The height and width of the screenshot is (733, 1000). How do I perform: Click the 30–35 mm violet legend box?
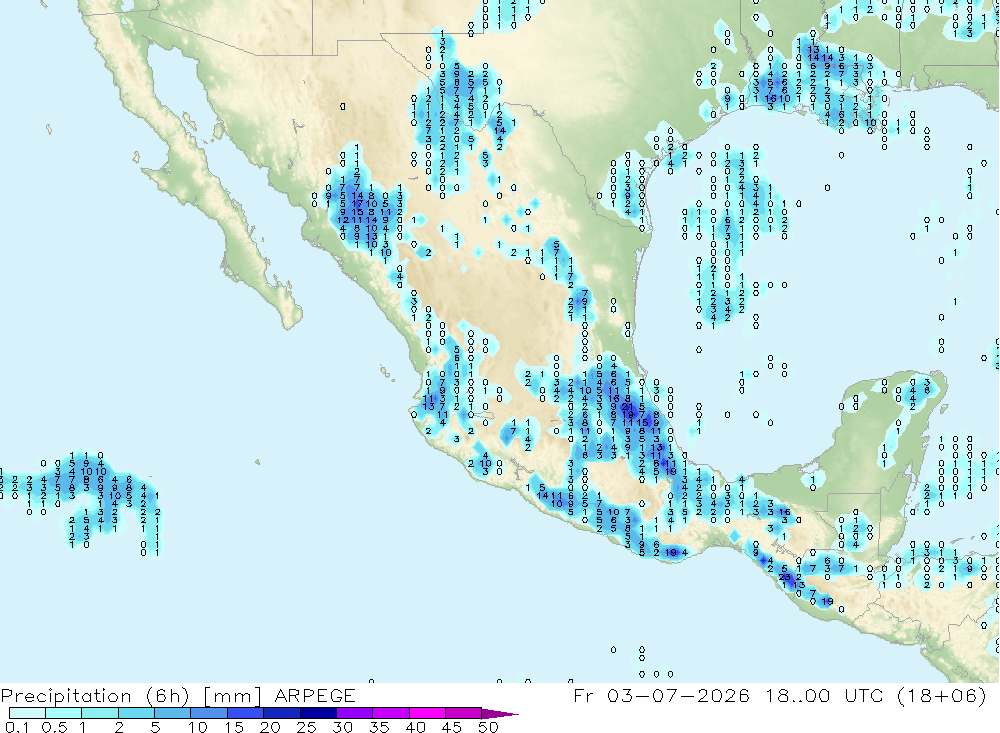354,713
